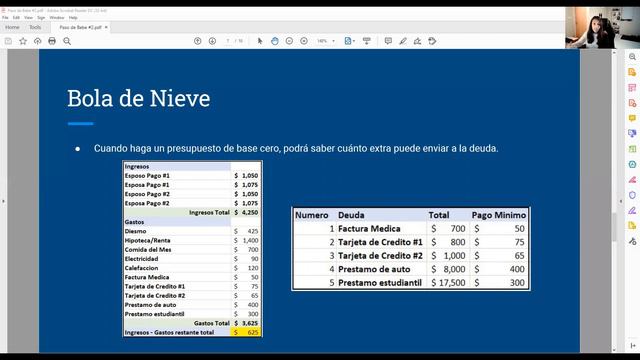This screenshot has width=640, height=360.
Task: Open Redact tool in sidebar
Action: tap(632, 180)
